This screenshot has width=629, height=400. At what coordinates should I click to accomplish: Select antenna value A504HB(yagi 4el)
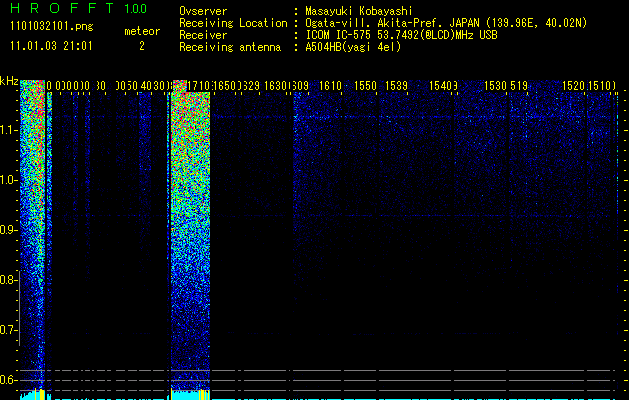[353, 47]
